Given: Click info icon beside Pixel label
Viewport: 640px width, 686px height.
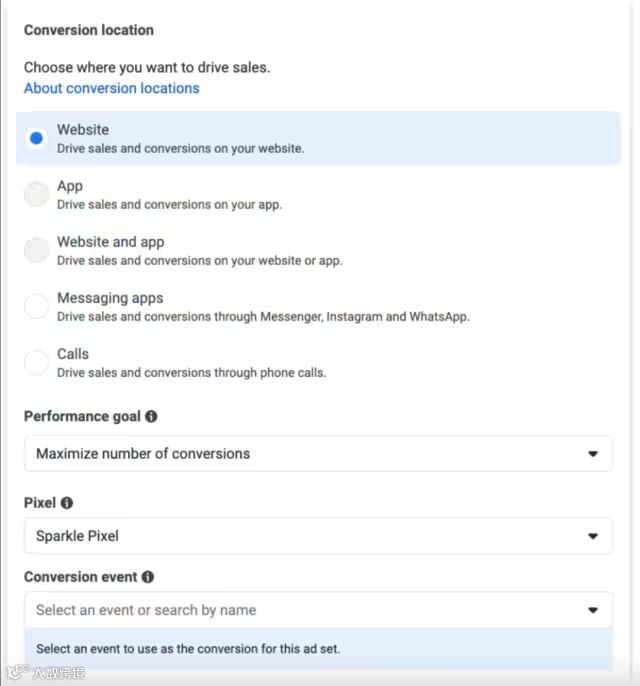Looking at the screenshot, I should pyautogui.click(x=67, y=503).
